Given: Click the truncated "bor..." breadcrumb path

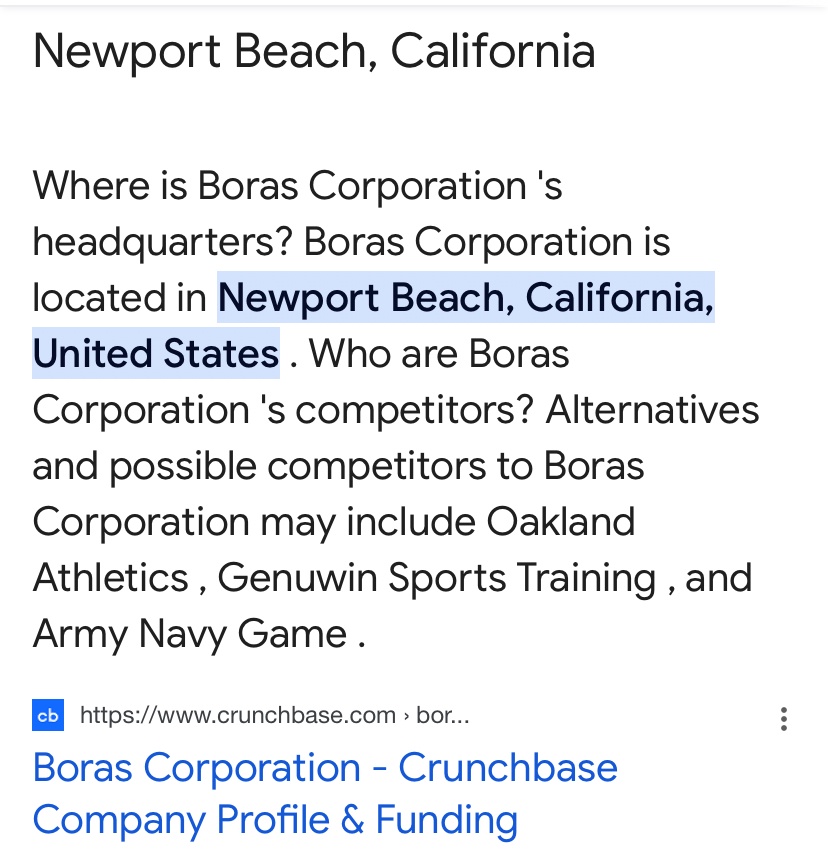Looking at the screenshot, I should (x=442, y=715).
